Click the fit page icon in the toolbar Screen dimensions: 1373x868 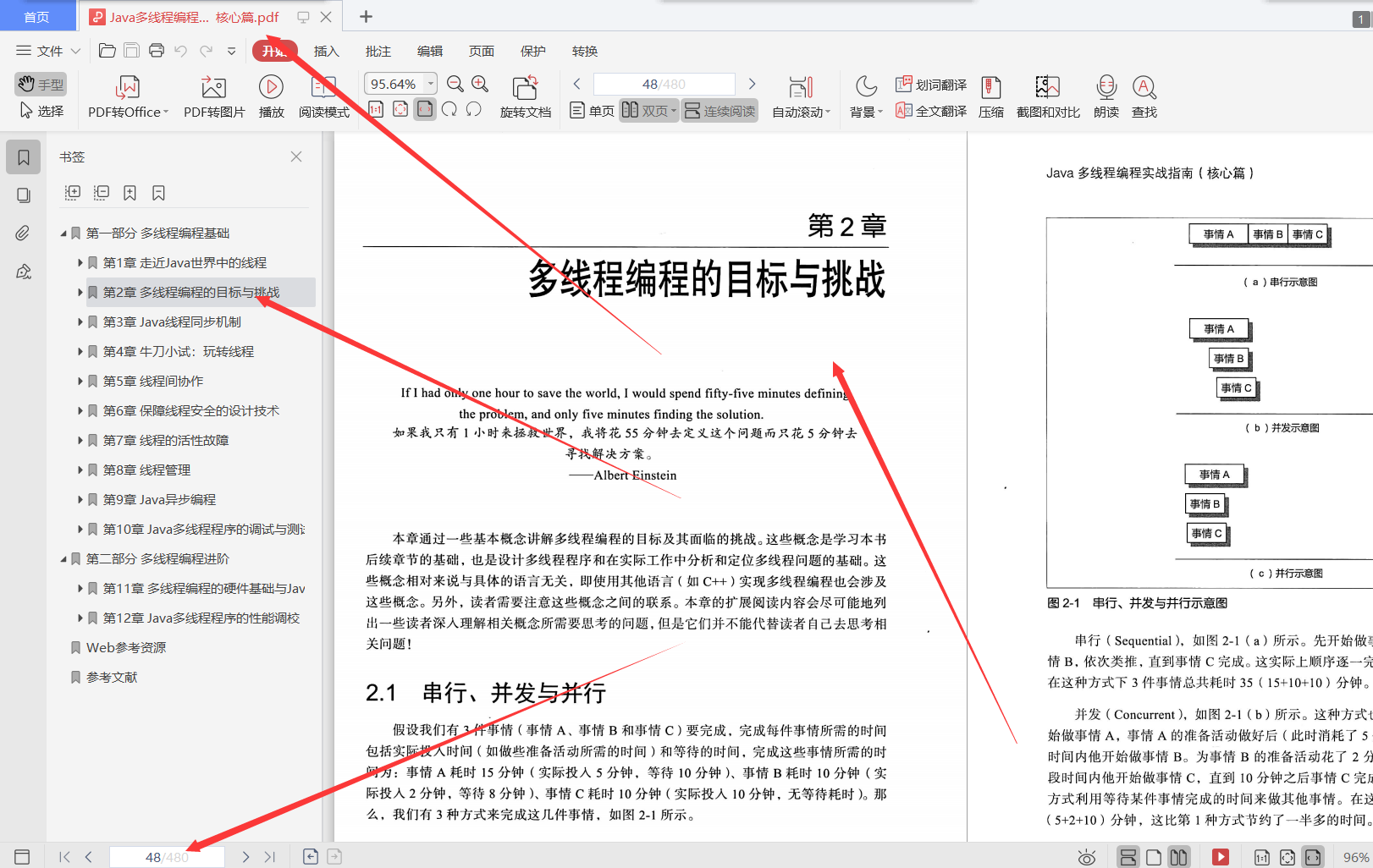pyautogui.click(x=400, y=109)
